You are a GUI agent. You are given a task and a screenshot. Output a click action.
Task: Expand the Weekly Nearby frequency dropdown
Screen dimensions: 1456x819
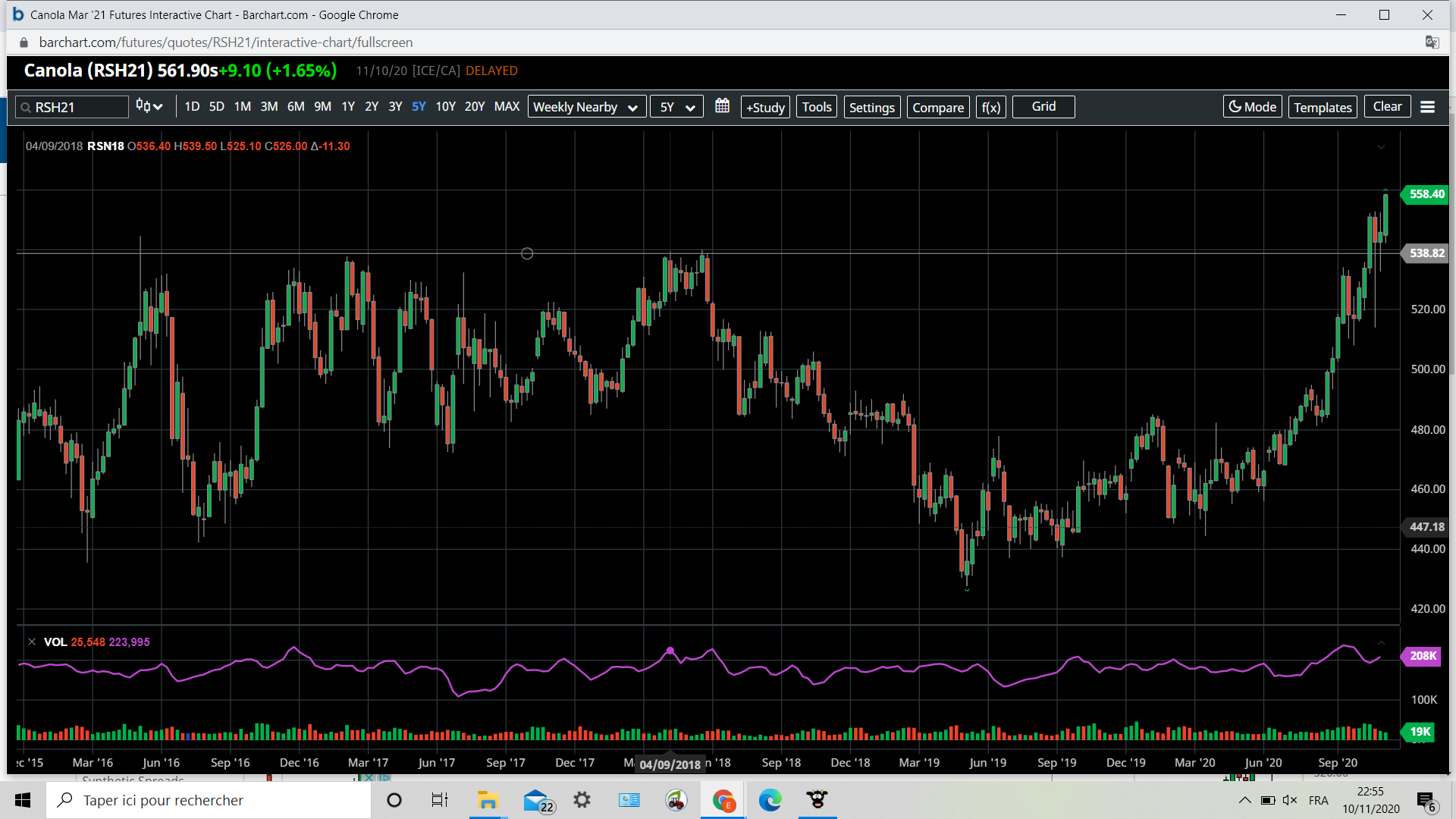[586, 107]
